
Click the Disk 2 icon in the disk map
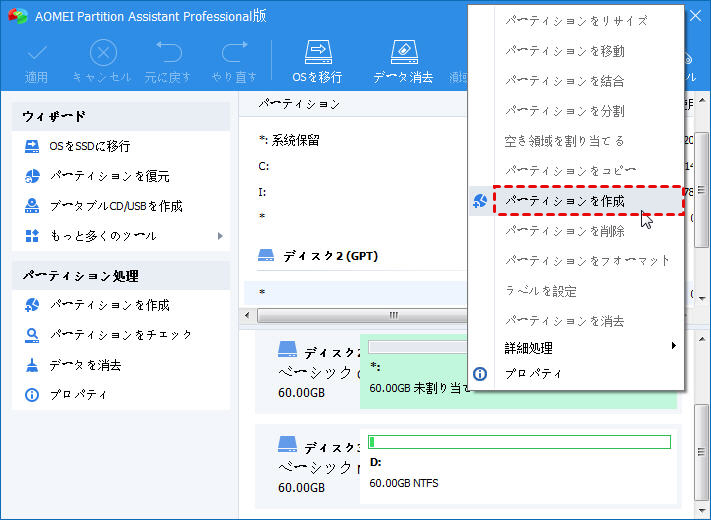287,350
